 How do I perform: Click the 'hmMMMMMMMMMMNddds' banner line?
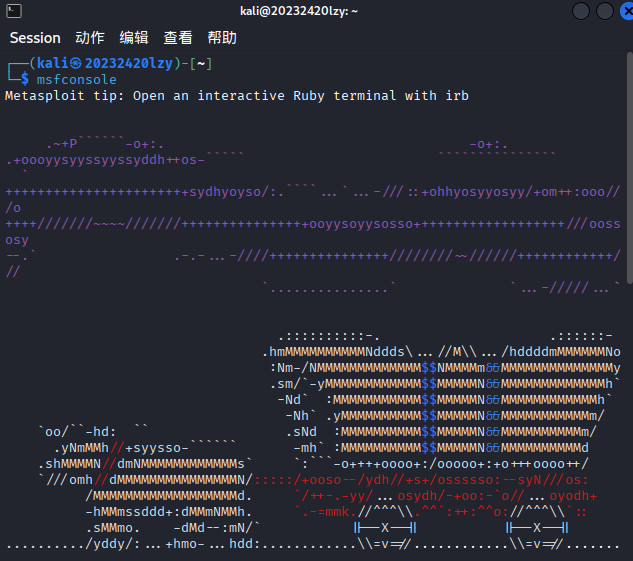pyautogui.click(x=337, y=352)
